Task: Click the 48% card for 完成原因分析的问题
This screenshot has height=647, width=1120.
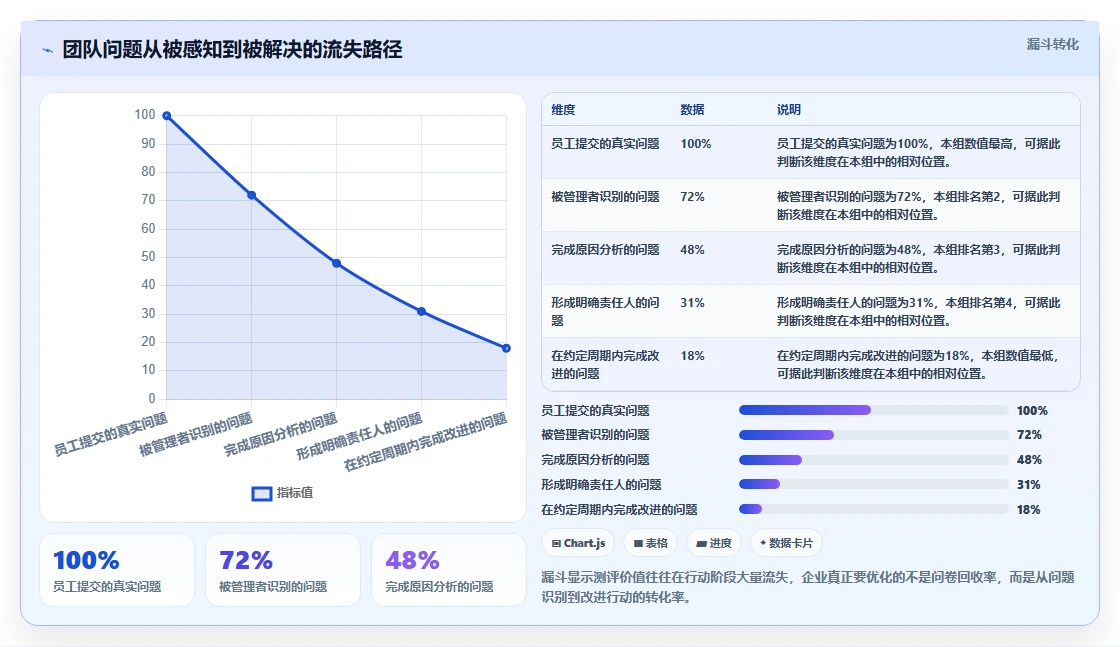Action: coord(449,570)
